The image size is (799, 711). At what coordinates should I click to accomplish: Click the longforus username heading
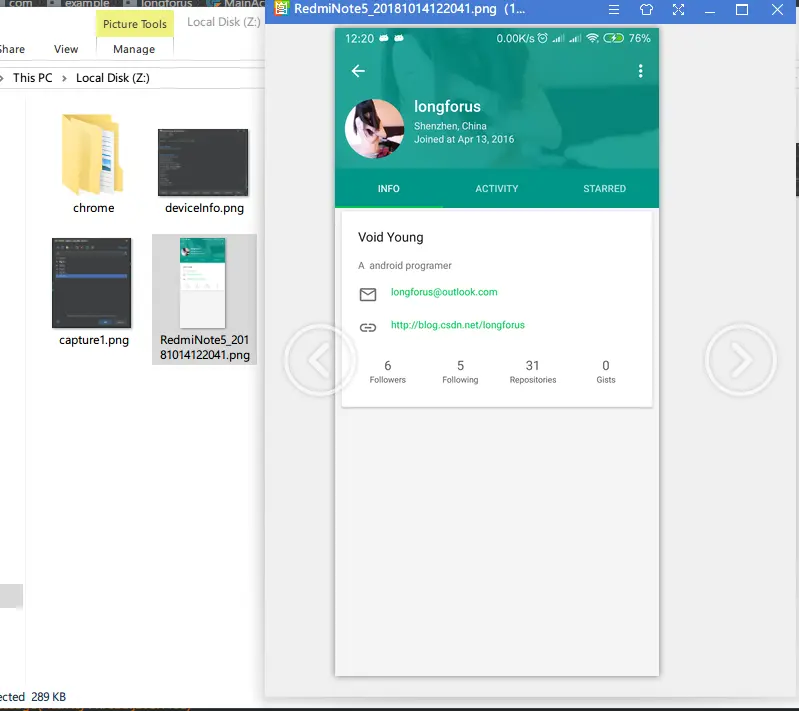point(447,107)
